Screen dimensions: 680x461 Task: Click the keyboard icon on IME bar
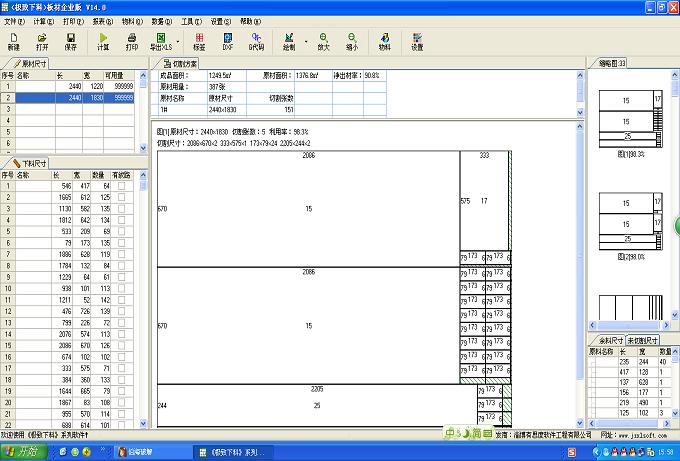487,433
